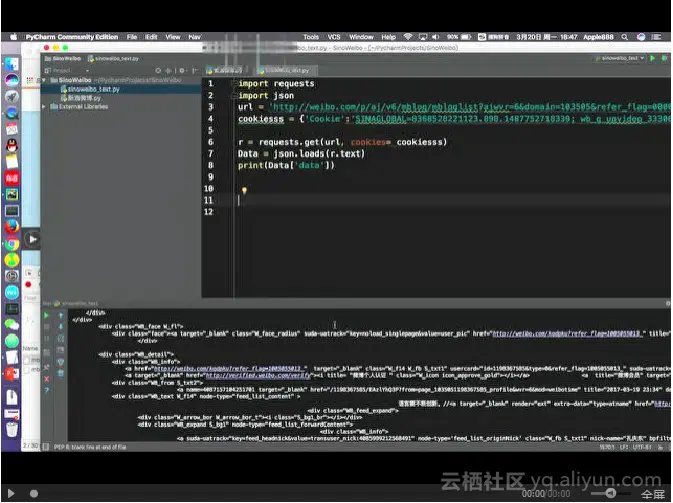
Task: Click the 全屏 fullscreen button
Action: 653,494
